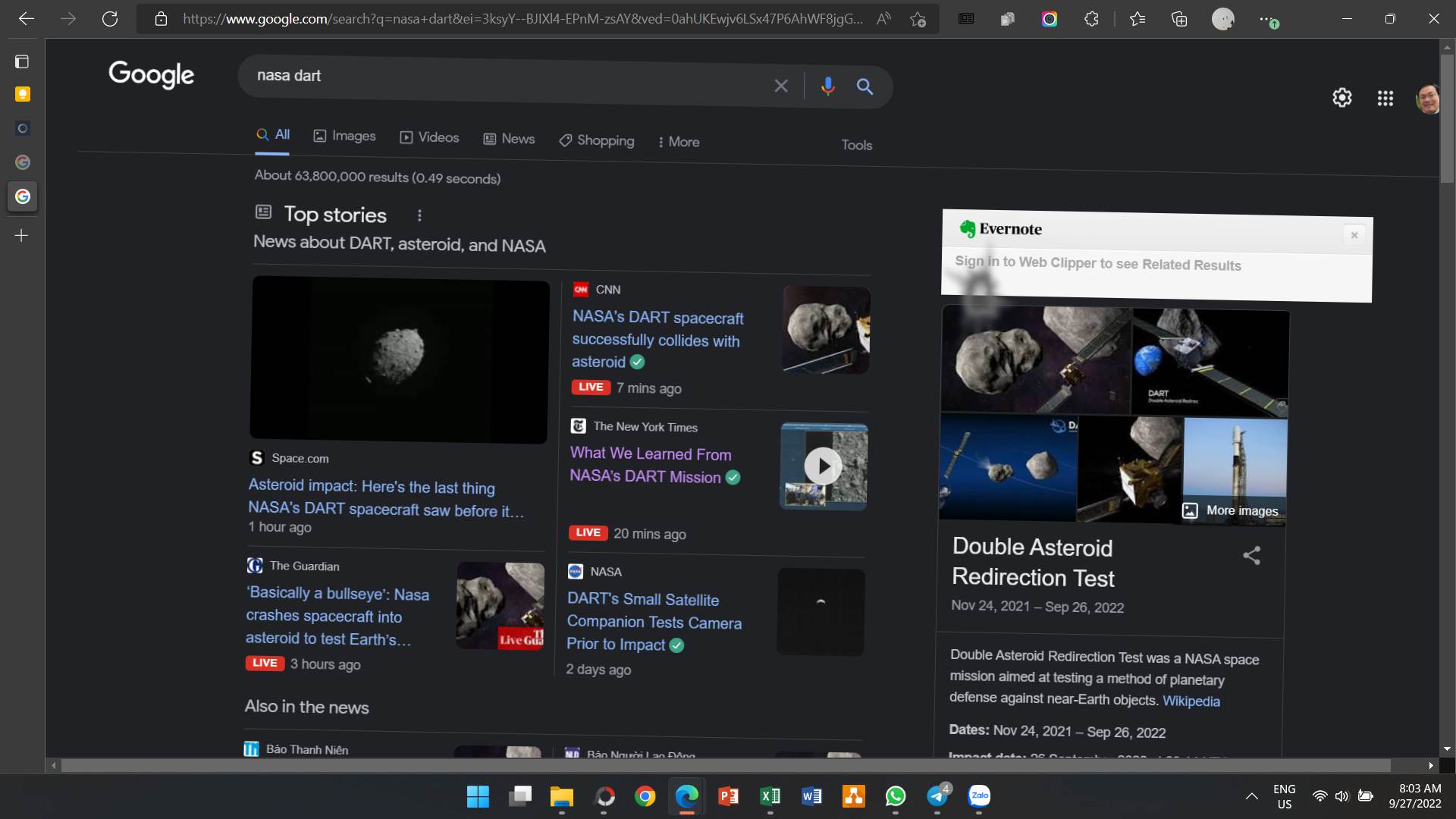Image resolution: width=1456 pixels, height=819 pixels.
Task: Open the Top stories three-dot menu
Action: 419,215
